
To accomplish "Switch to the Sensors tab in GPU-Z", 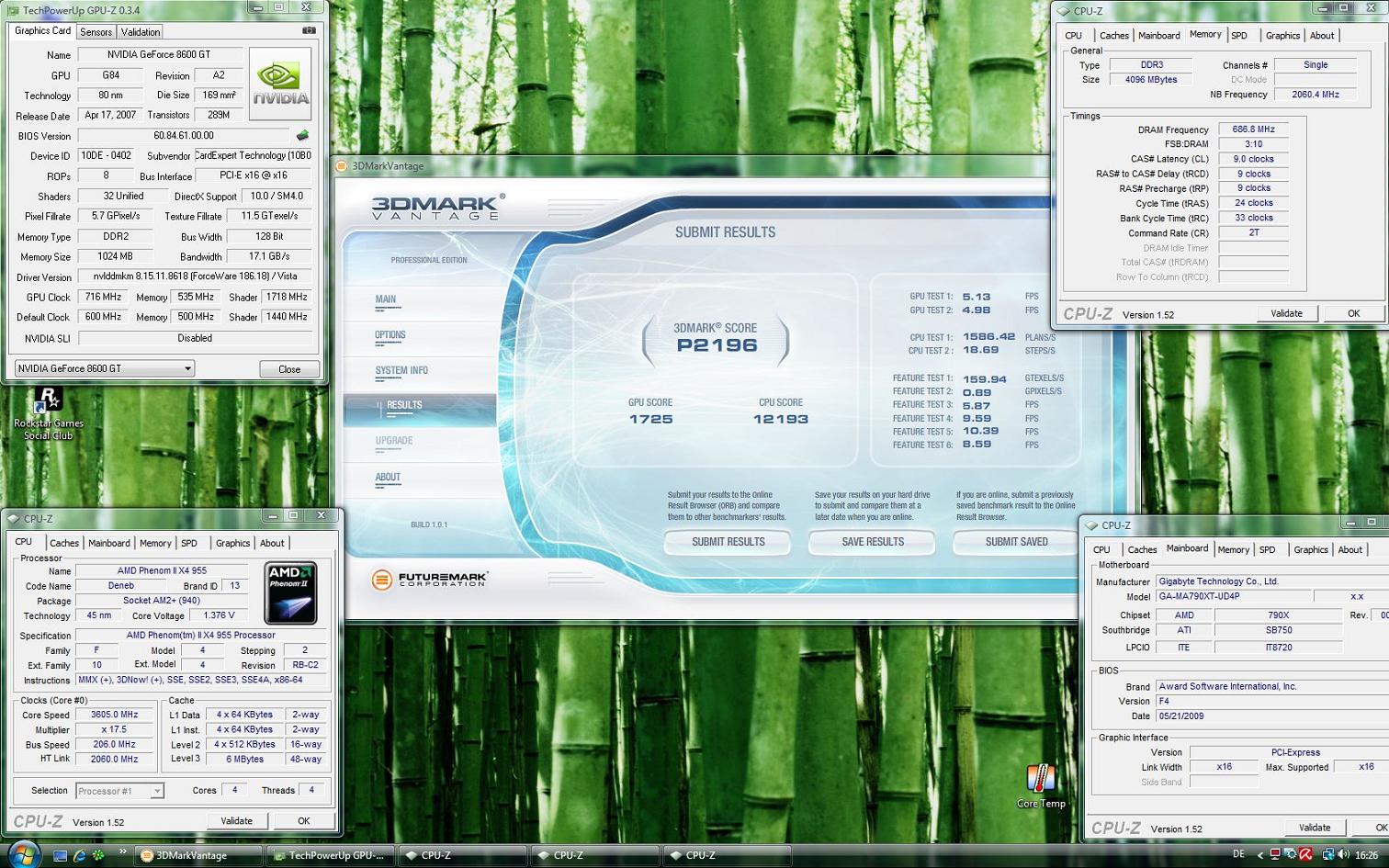I will click(x=96, y=32).
